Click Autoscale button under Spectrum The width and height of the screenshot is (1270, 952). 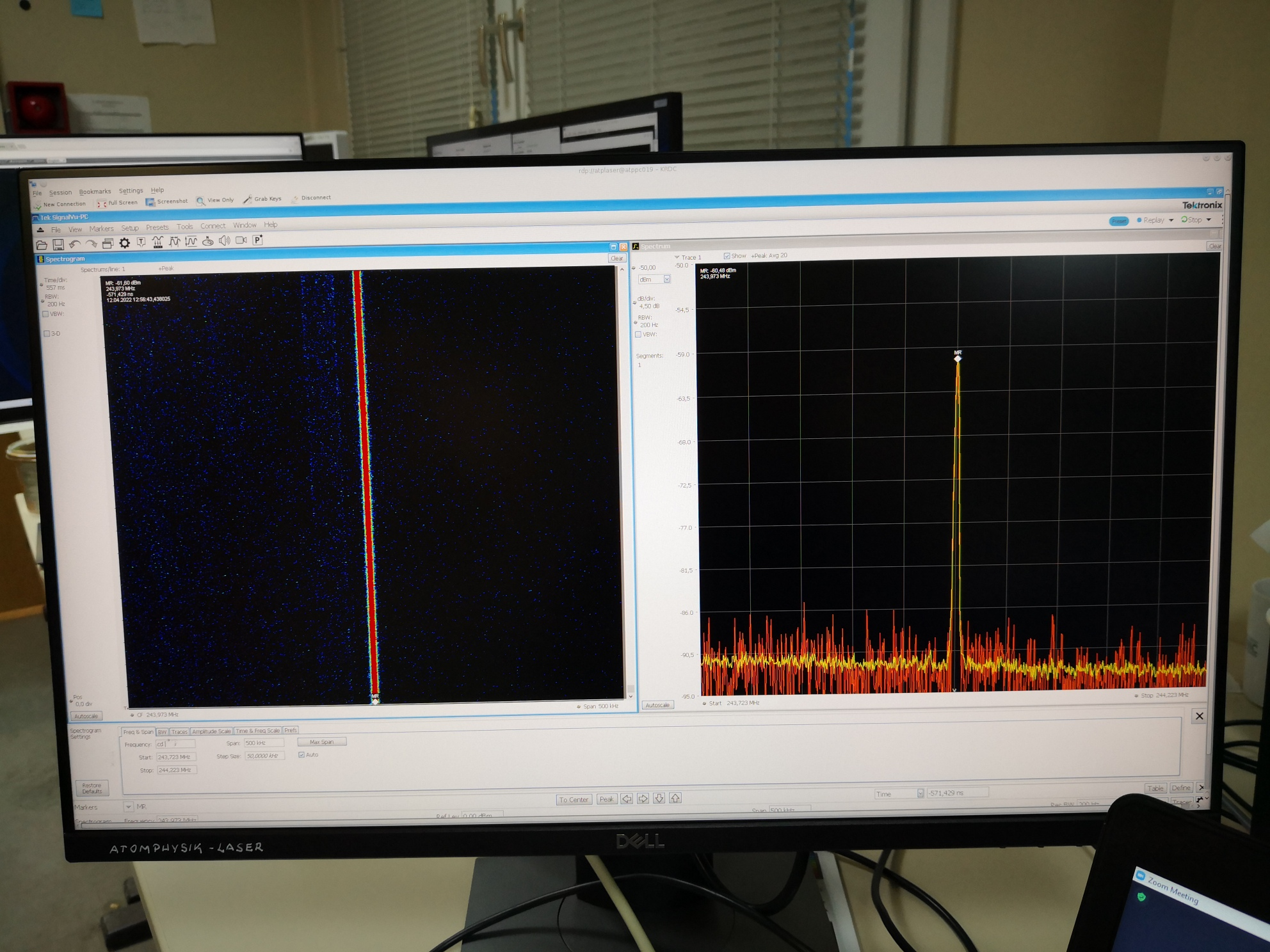coord(657,705)
